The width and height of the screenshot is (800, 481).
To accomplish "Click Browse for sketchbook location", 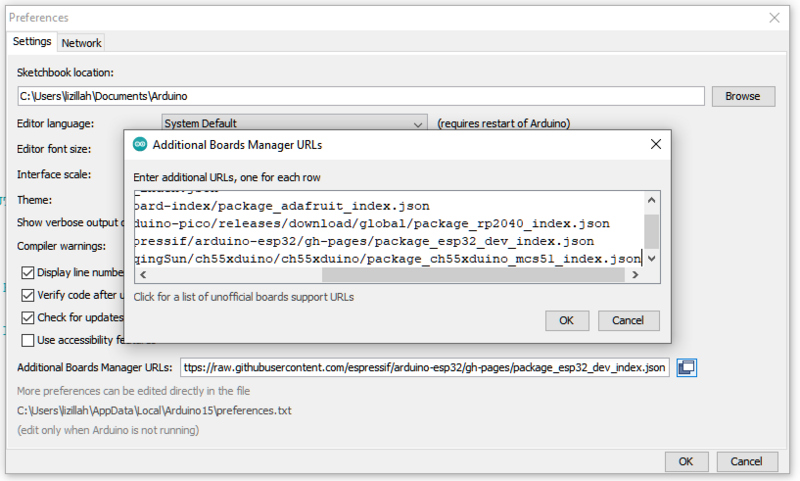I will click(x=743, y=96).
